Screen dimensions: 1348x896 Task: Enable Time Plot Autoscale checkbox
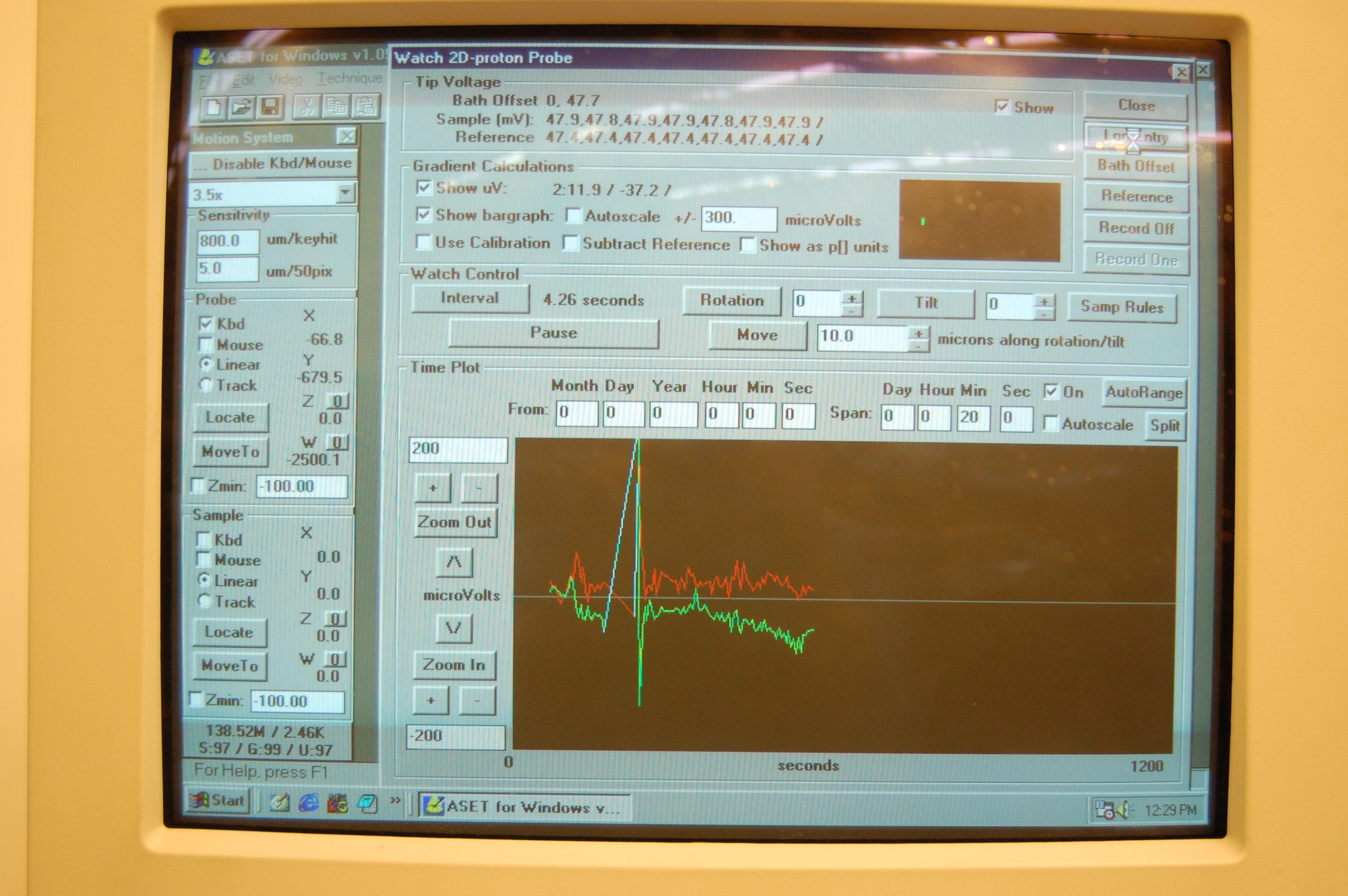pos(1050,423)
